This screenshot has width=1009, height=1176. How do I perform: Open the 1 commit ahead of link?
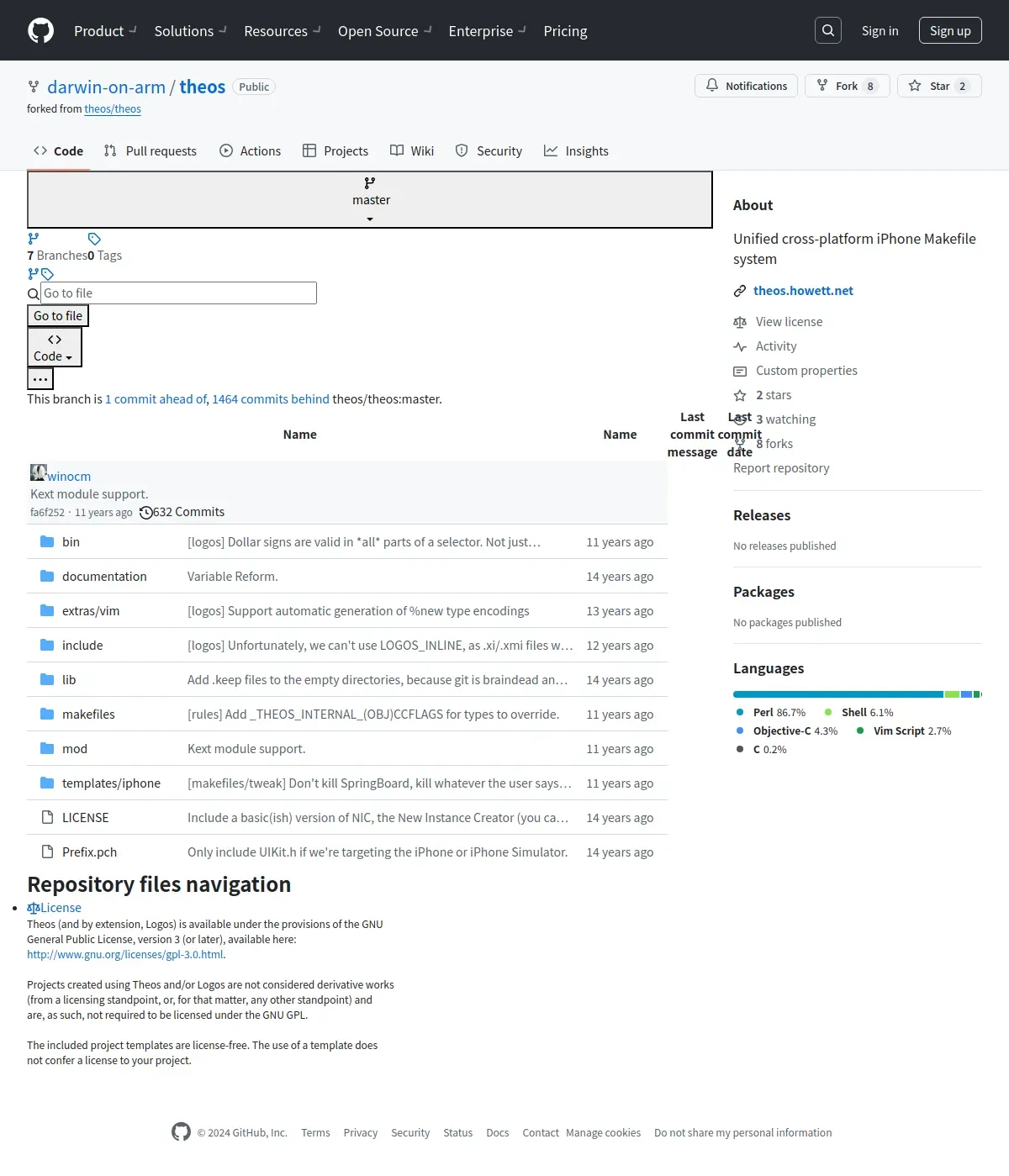coord(156,399)
